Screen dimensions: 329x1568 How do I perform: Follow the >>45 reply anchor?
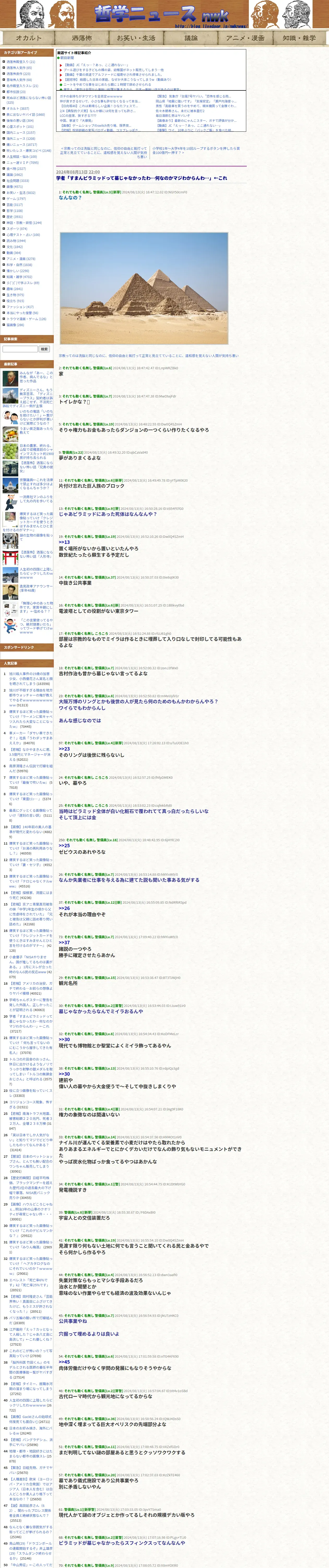coord(64,1362)
